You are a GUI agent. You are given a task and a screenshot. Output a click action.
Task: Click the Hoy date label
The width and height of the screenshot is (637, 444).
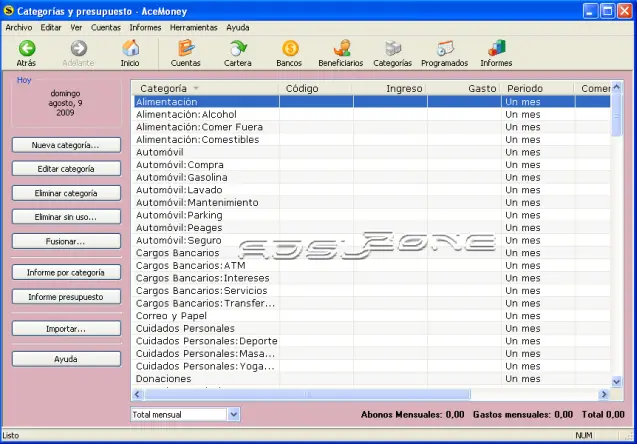(x=24, y=80)
